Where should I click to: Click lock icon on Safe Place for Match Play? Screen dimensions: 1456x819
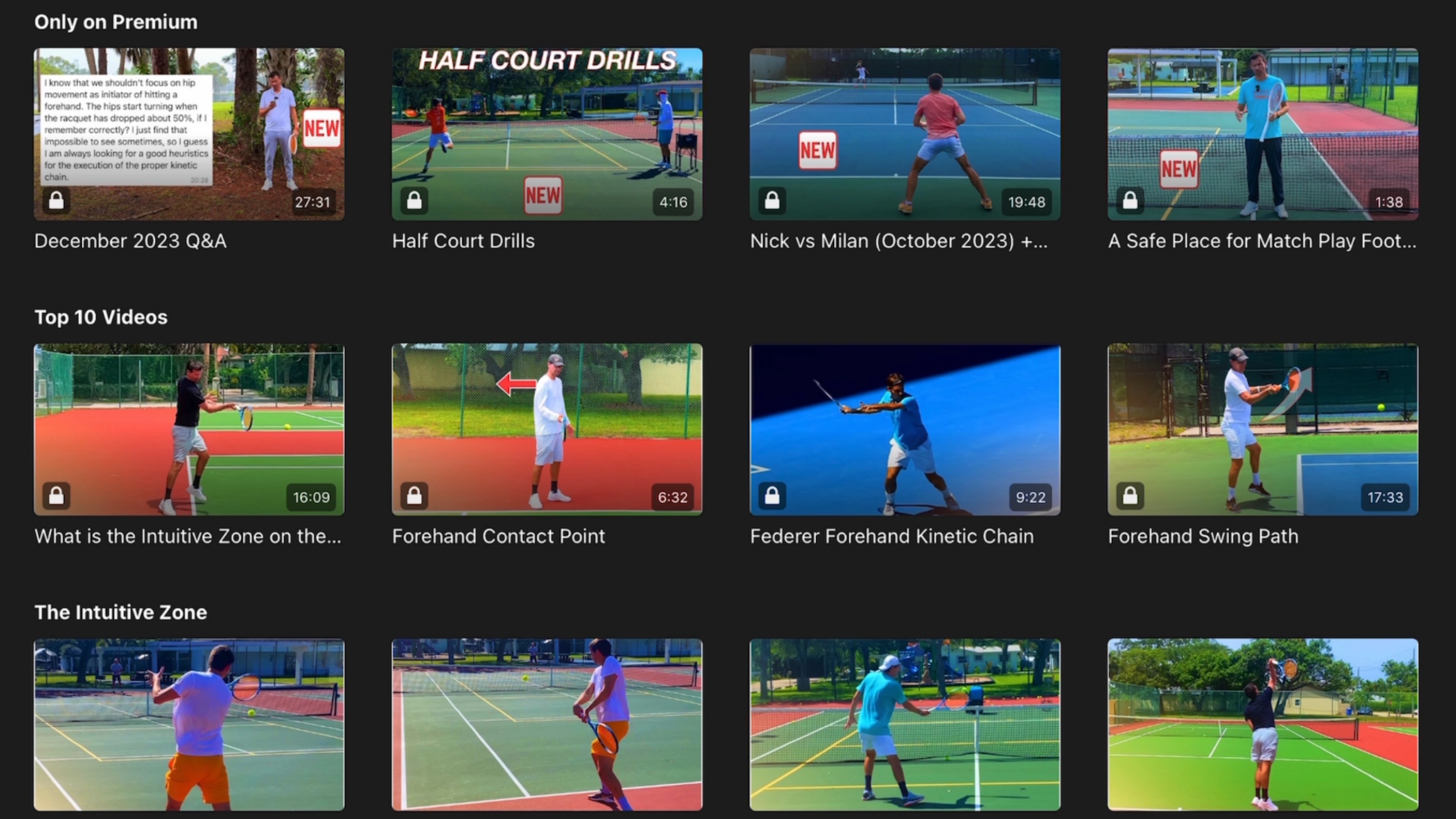click(x=1129, y=201)
